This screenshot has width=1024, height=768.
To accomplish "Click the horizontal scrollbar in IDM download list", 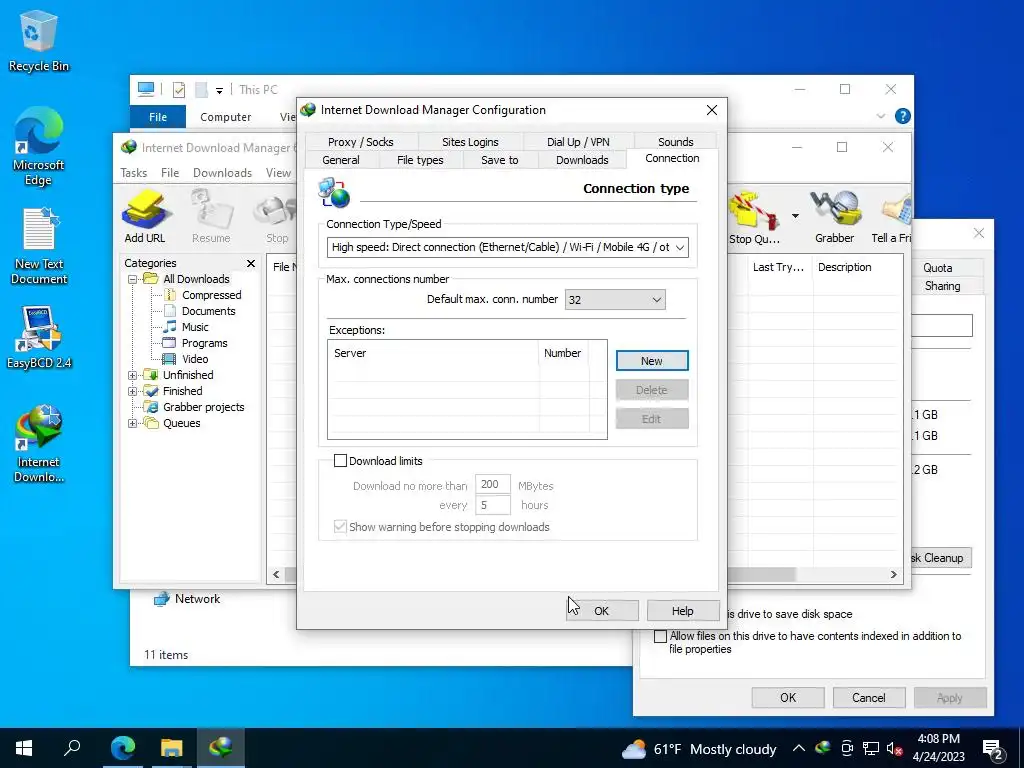I will (x=761, y=575).
